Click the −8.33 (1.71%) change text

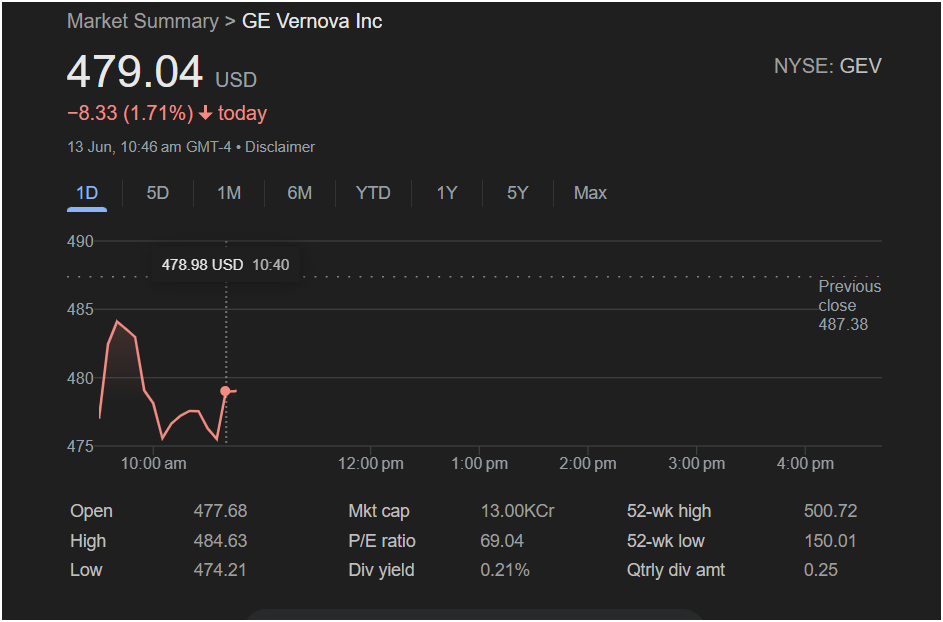[x=130, y=113]
